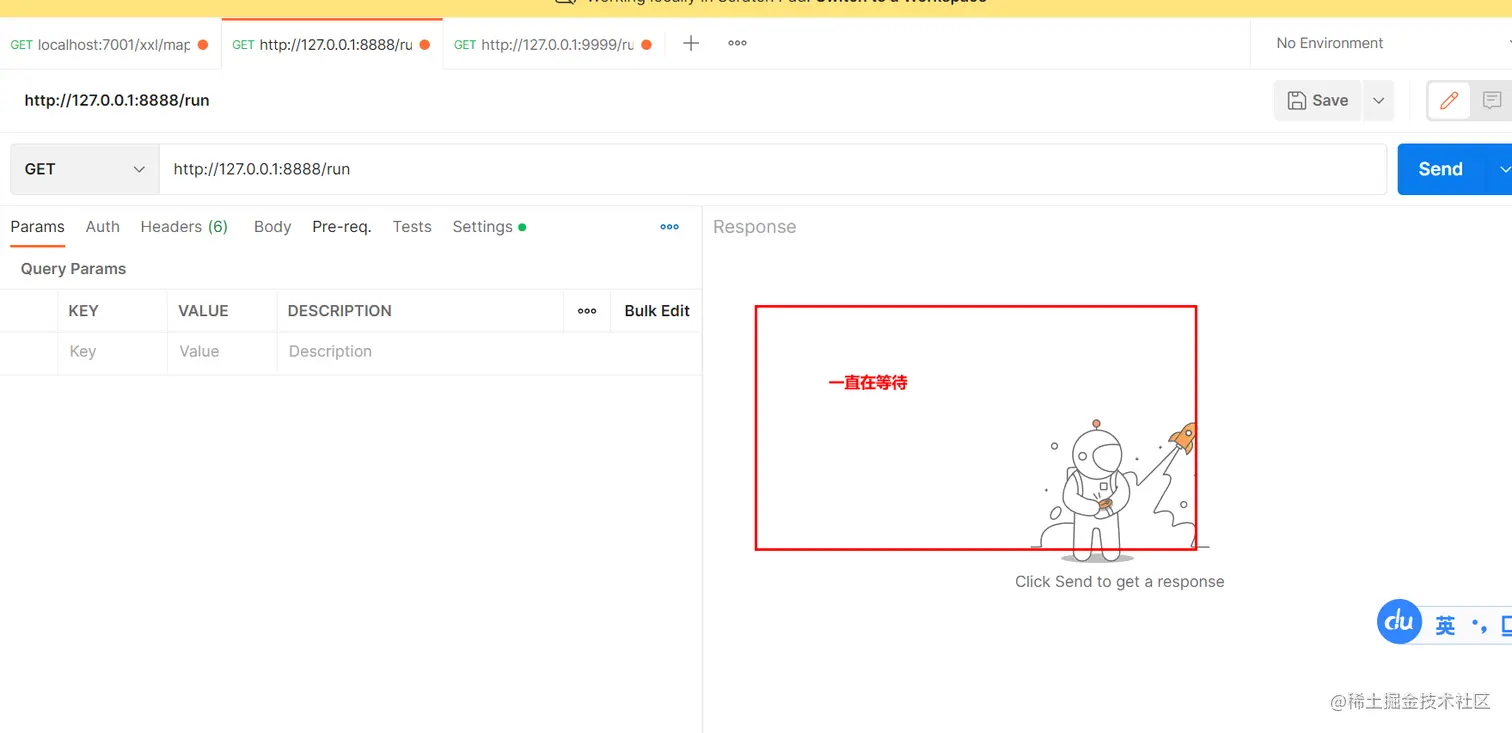Click the Save request floppy disk icon
The image size is (1512, 733).
pyautogui.click(x=1317, y=100)
